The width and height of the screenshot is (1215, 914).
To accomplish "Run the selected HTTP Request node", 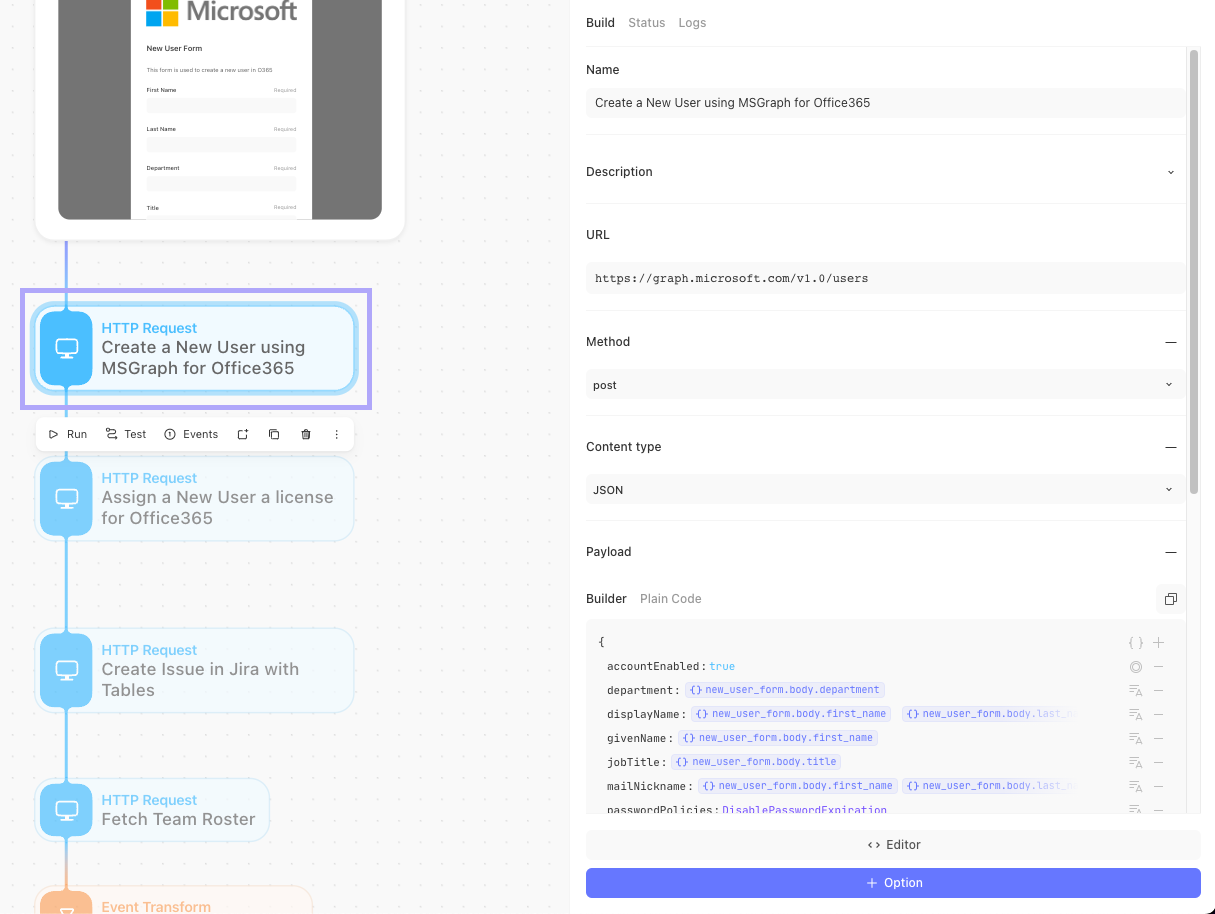I will click(x=68, y=434).
